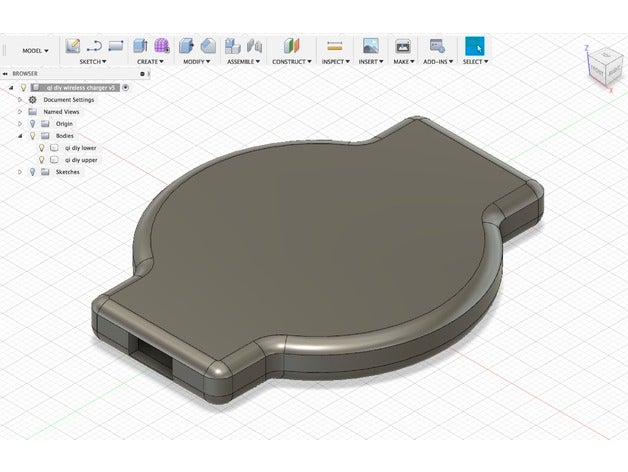
Task: Open the SELECT menu
Action: pos(475,62)
